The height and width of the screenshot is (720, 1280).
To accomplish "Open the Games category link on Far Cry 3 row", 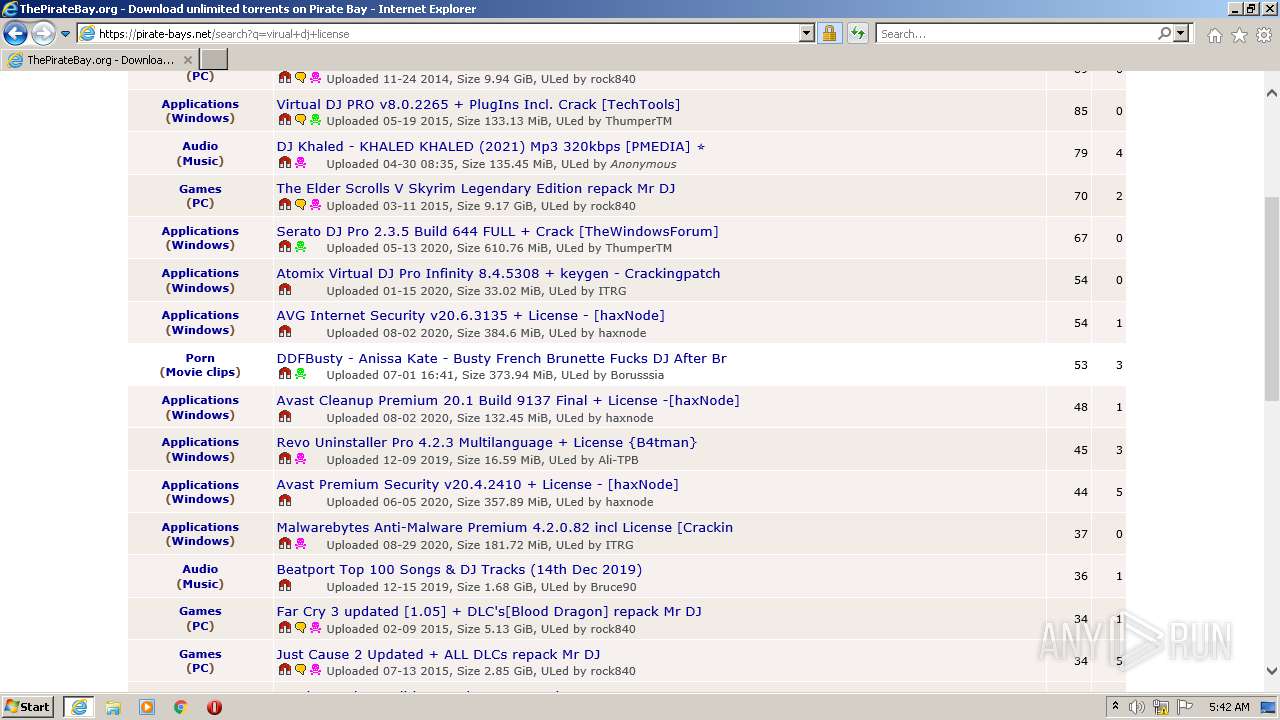I will [x=200, y=611].
